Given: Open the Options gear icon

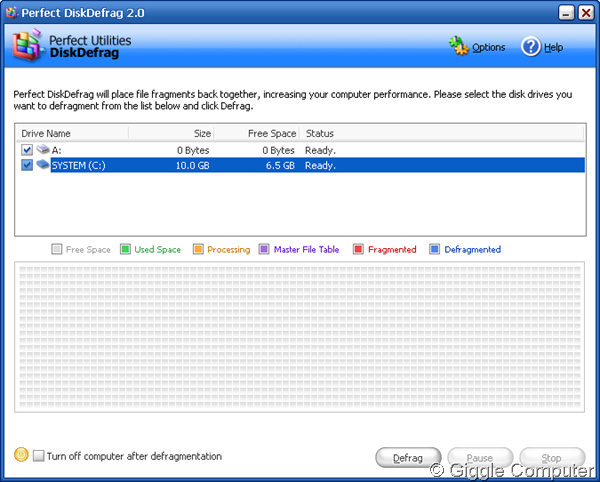Looking at the screenshot, I should pyautogui.click(x=458, y=46).
